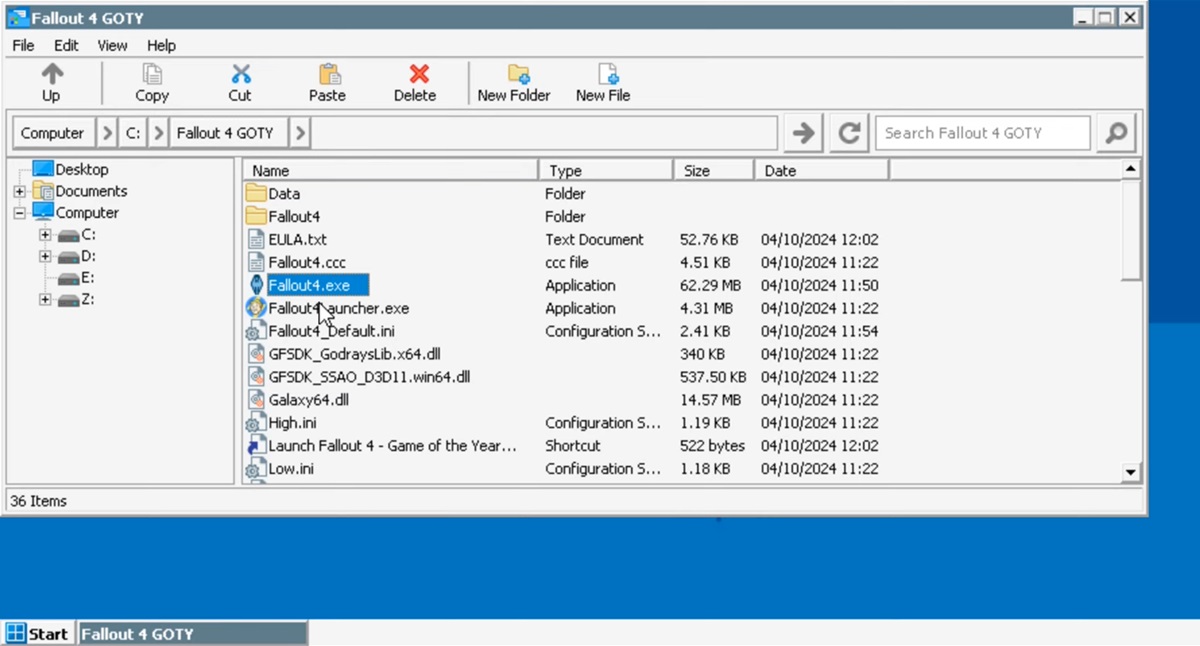Click the Fallout4Launcher.exe file name
This screenshot has width=1200, height=646.
coord(339,308)
